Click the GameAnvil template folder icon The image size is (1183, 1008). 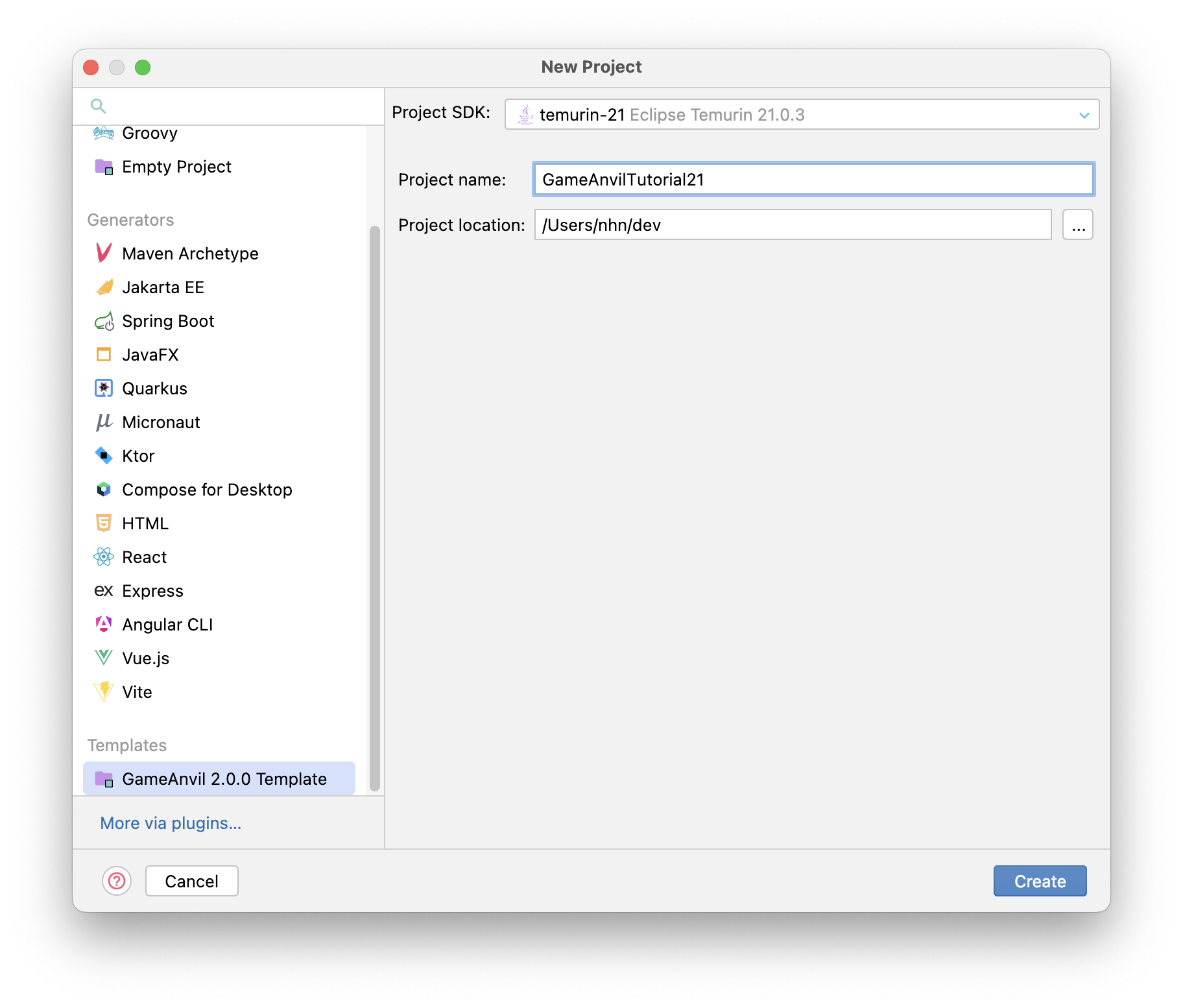tap(104, 779)
